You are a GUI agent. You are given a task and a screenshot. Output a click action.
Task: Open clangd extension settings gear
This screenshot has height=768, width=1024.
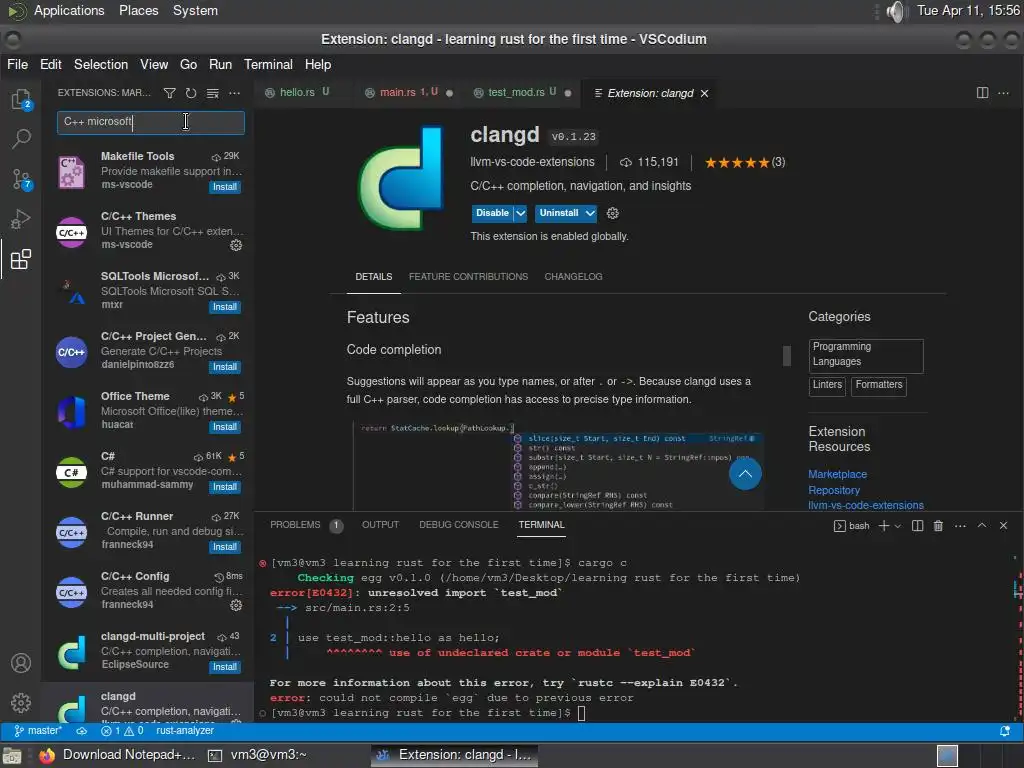point(613,213)
